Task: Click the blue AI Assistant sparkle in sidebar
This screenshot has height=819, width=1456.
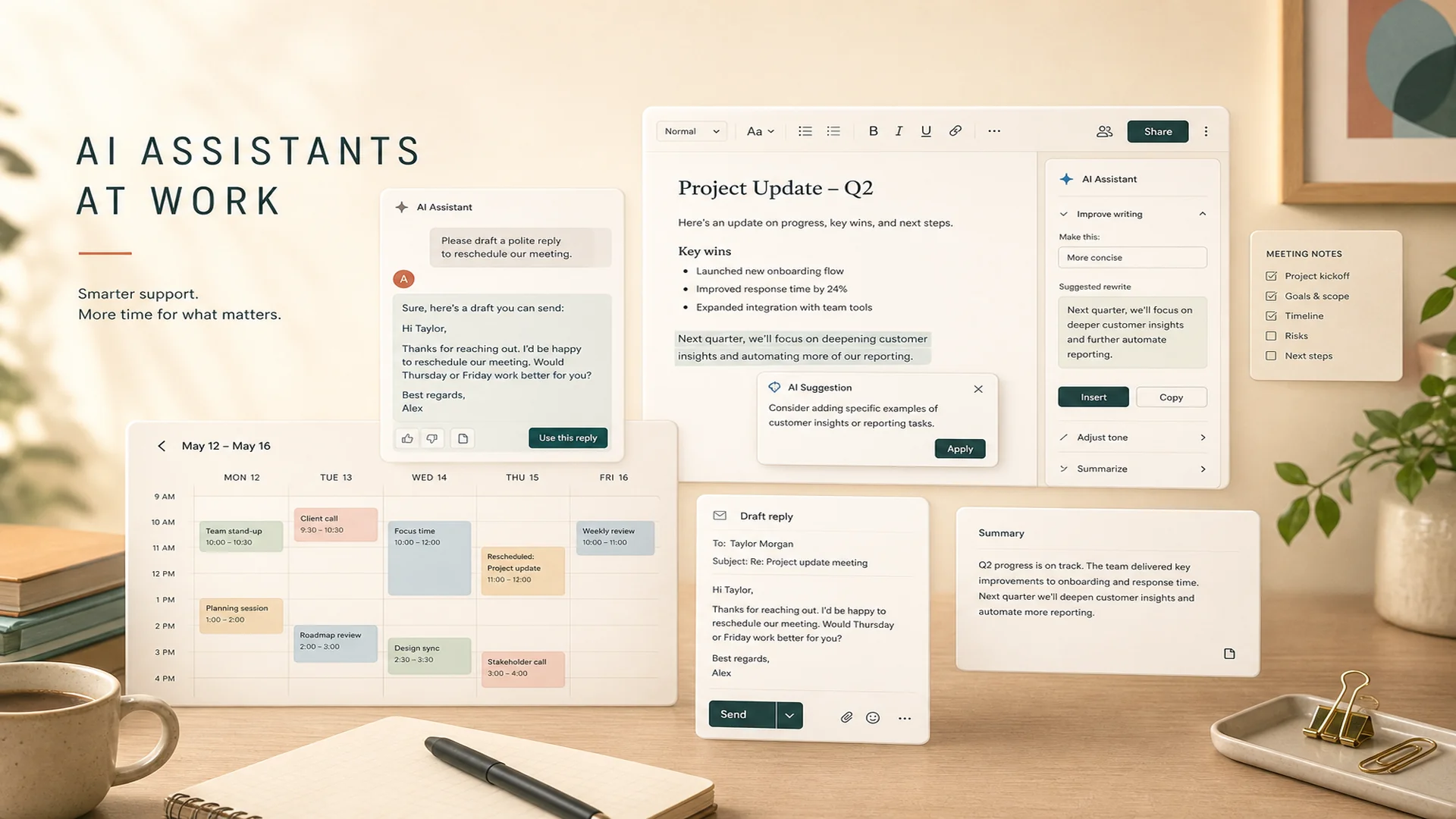Action: click(1066, 179)
